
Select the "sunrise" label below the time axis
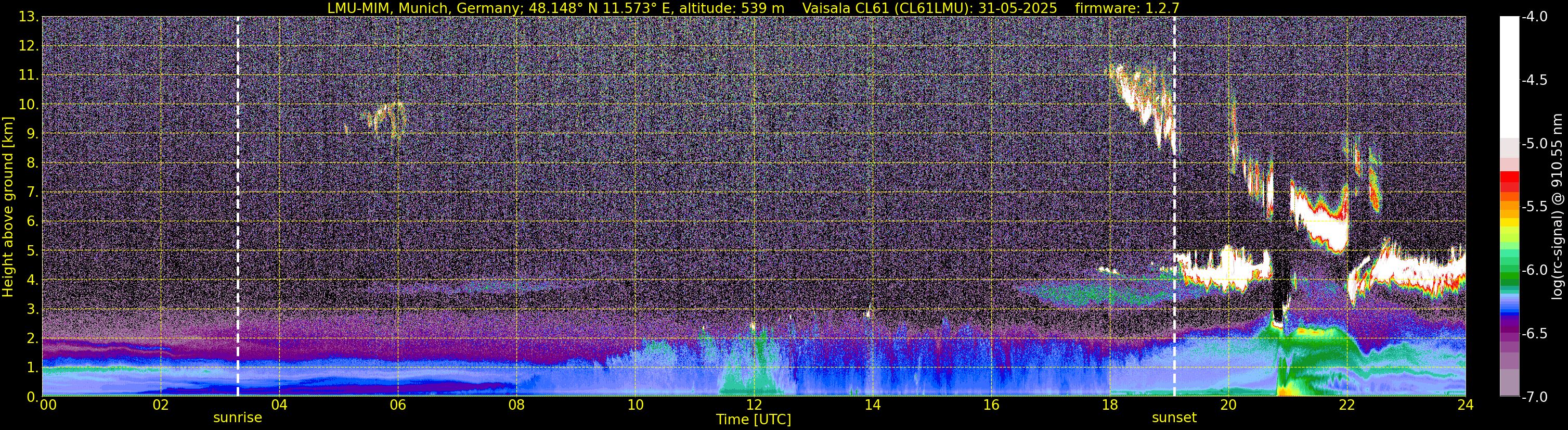[237, 418]
